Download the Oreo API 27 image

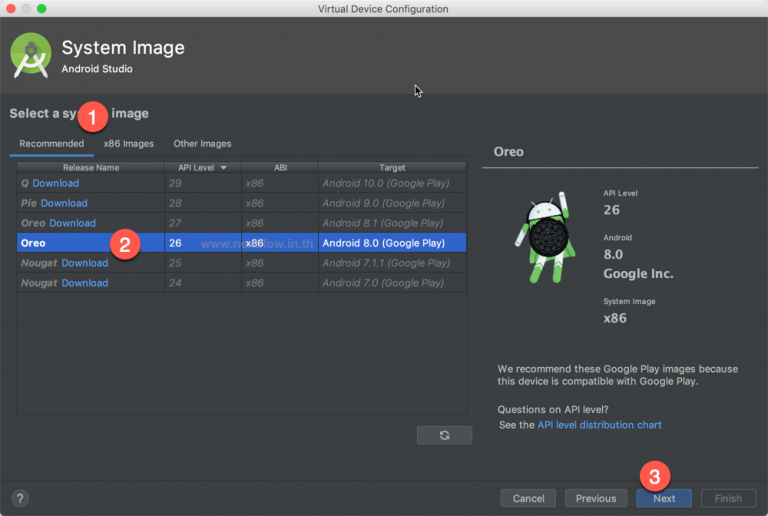point(72,223)
